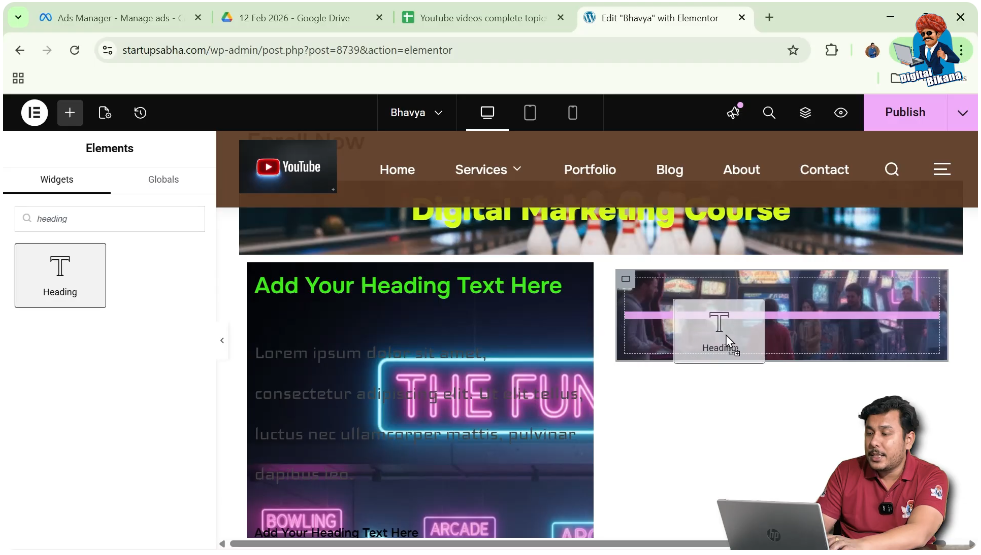This screenshot has height=555, width=981.
Task: Click the Add Element plus button
Action: [x=70, y=113]
